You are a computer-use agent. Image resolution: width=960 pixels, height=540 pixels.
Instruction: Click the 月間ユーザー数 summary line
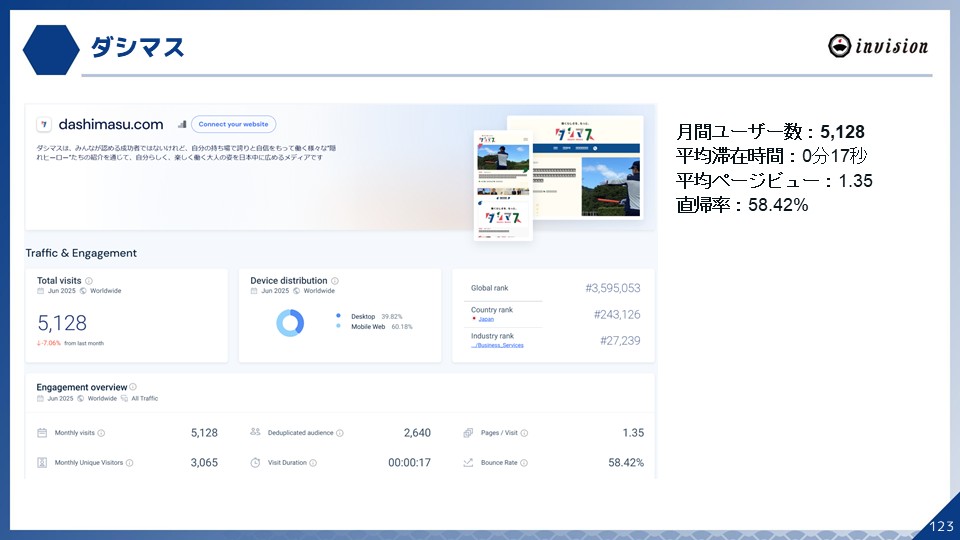click(770, 132)
